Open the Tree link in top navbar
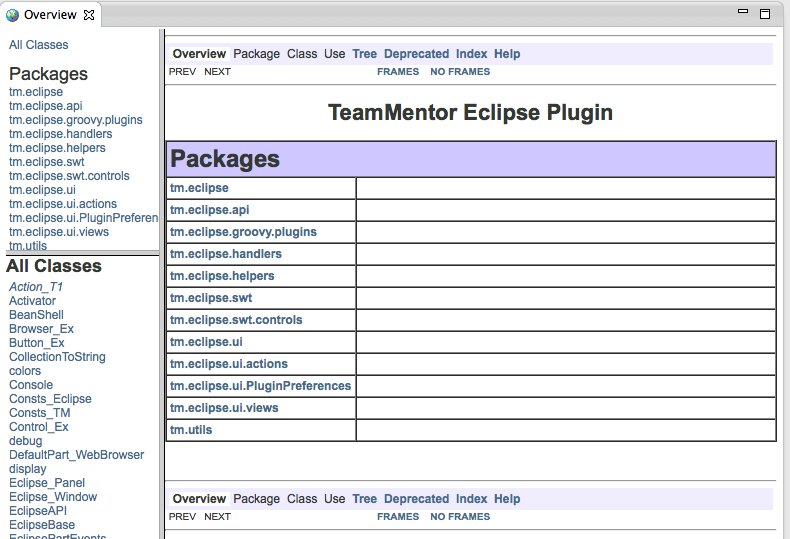This screenshot has width=790, height=539. point(364,54)
